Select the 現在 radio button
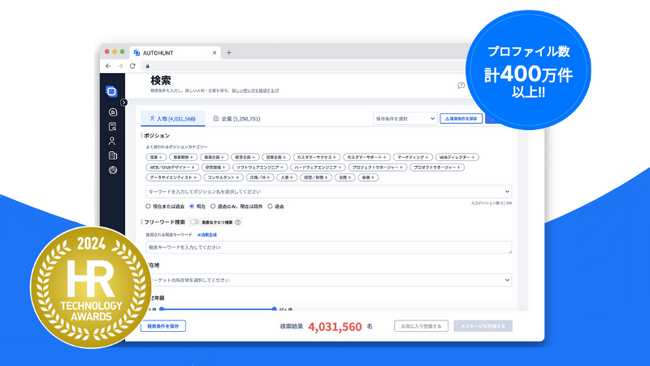 tap(192, 206)
